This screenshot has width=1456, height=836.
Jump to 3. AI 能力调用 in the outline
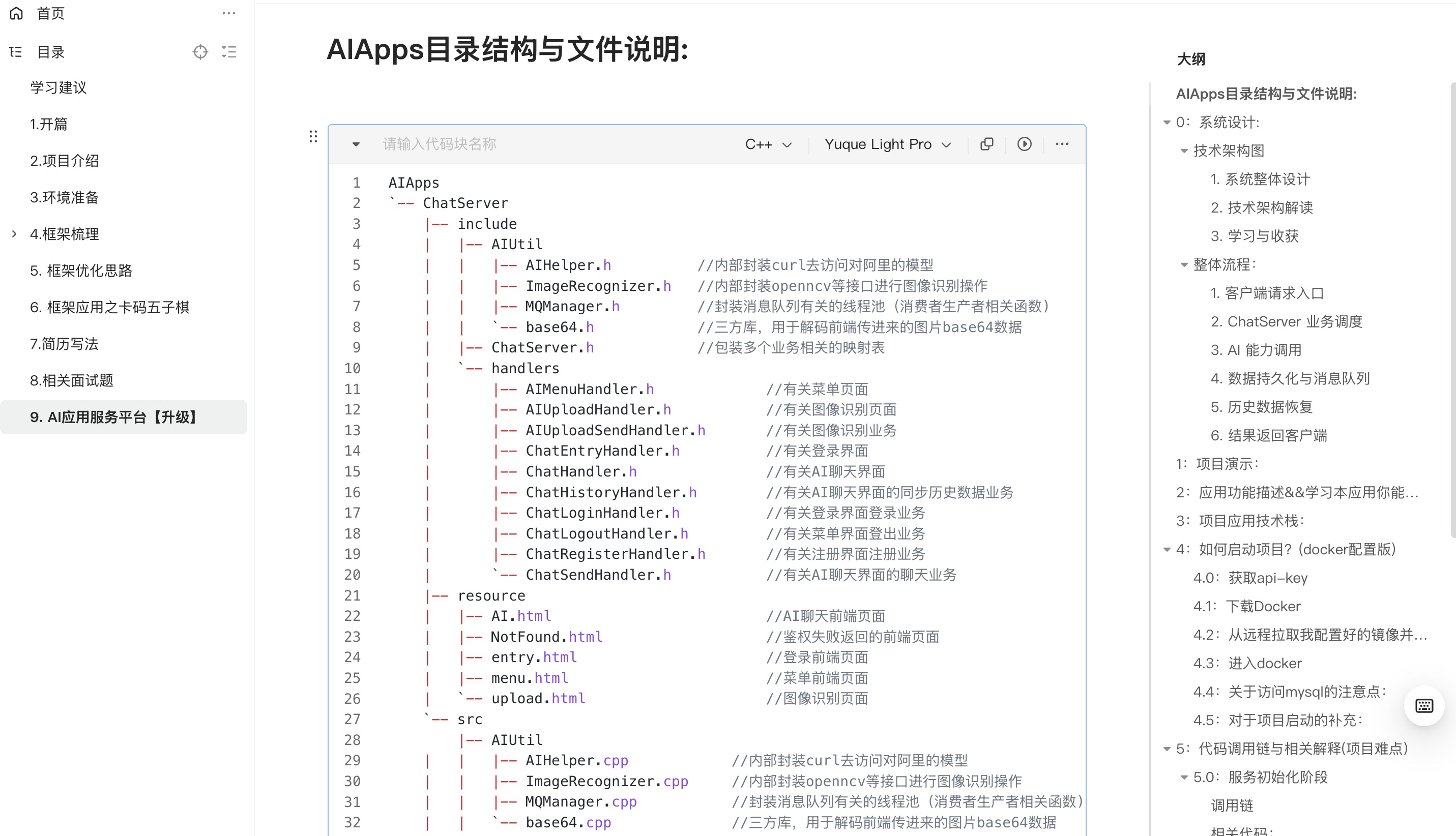[1256, 350]
